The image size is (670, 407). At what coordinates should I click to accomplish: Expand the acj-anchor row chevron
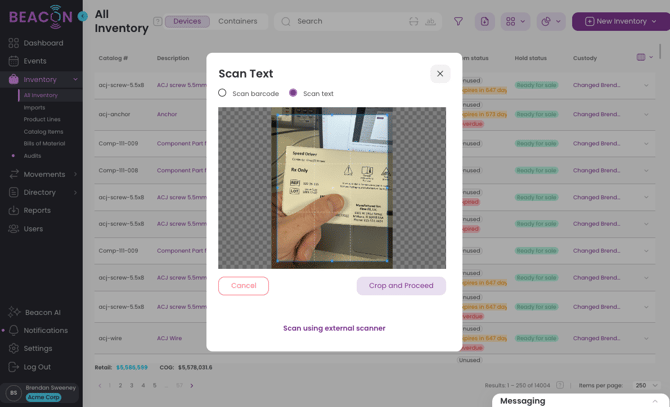646,114
